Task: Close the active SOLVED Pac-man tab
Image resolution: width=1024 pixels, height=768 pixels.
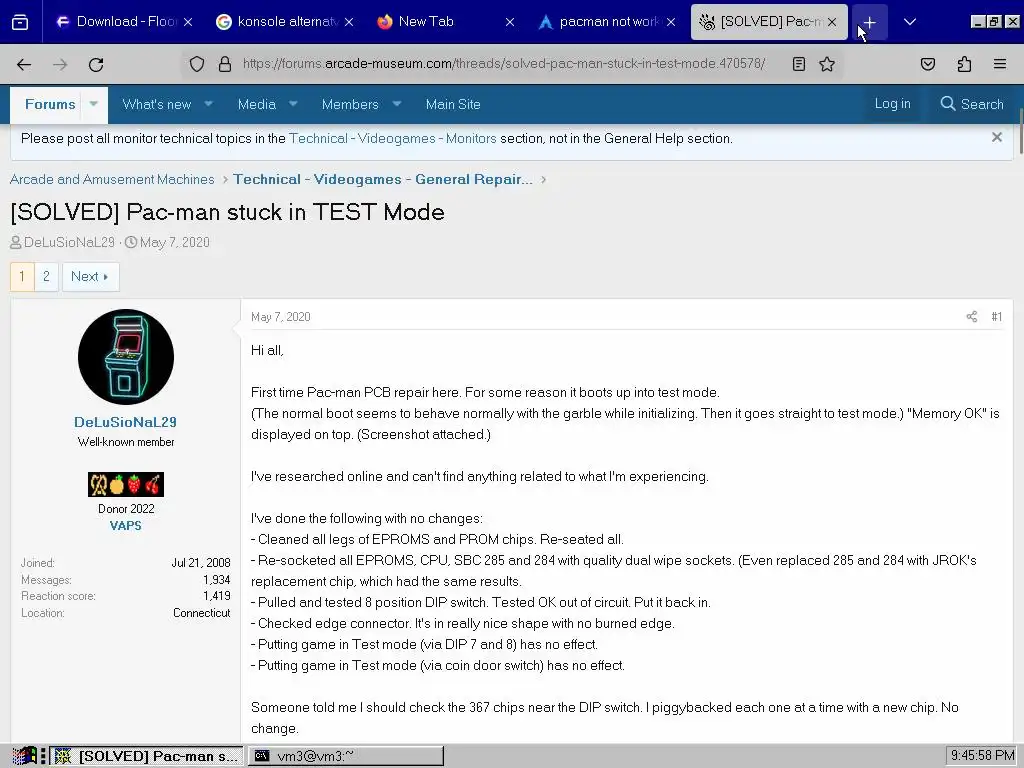Action: point(832,22)
